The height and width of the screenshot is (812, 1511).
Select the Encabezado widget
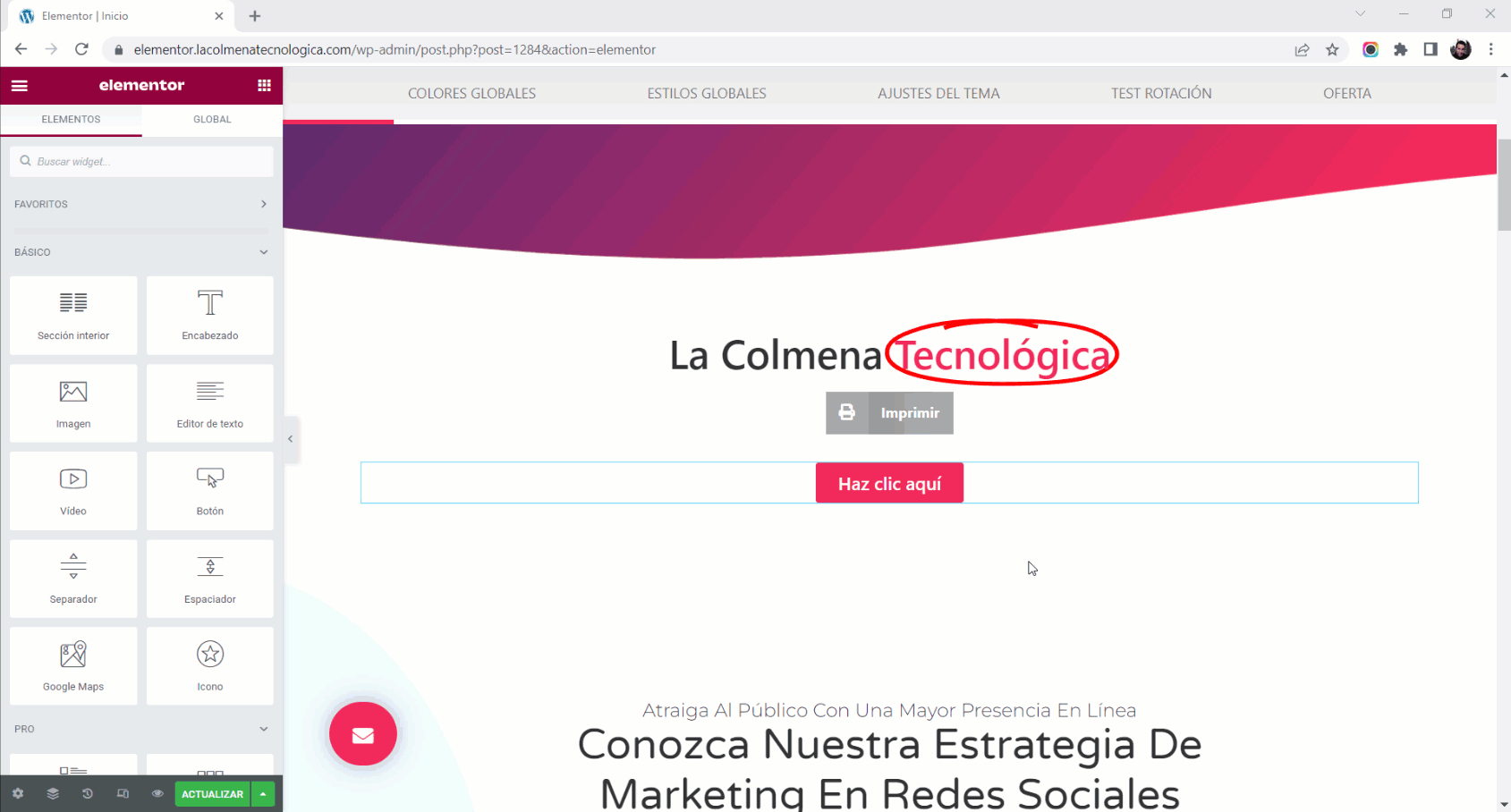click(210, 316)
